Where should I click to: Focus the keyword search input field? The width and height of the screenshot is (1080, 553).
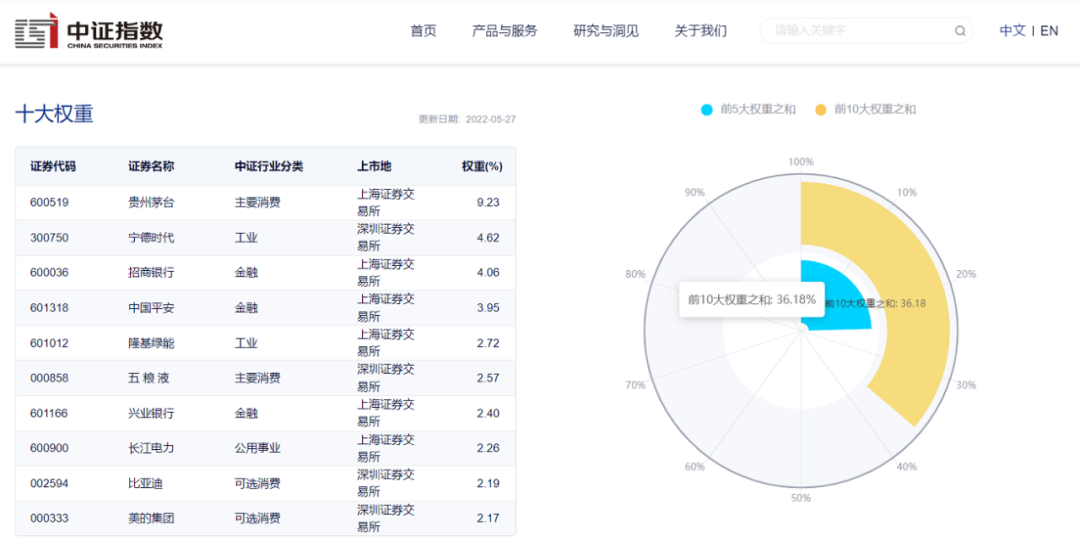pyautogui.click(x=866, y=31)
